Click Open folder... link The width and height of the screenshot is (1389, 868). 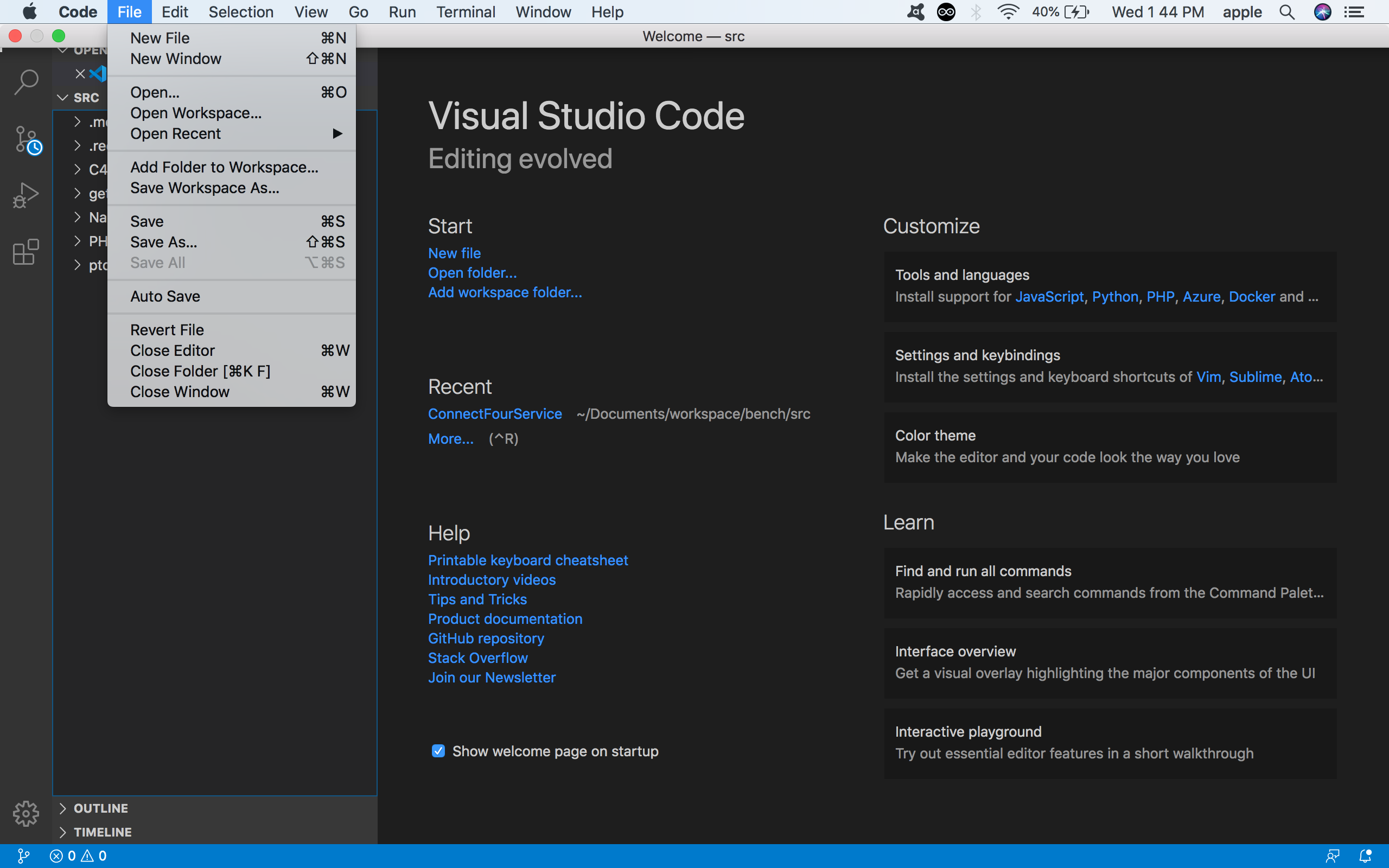pos(473,273)
